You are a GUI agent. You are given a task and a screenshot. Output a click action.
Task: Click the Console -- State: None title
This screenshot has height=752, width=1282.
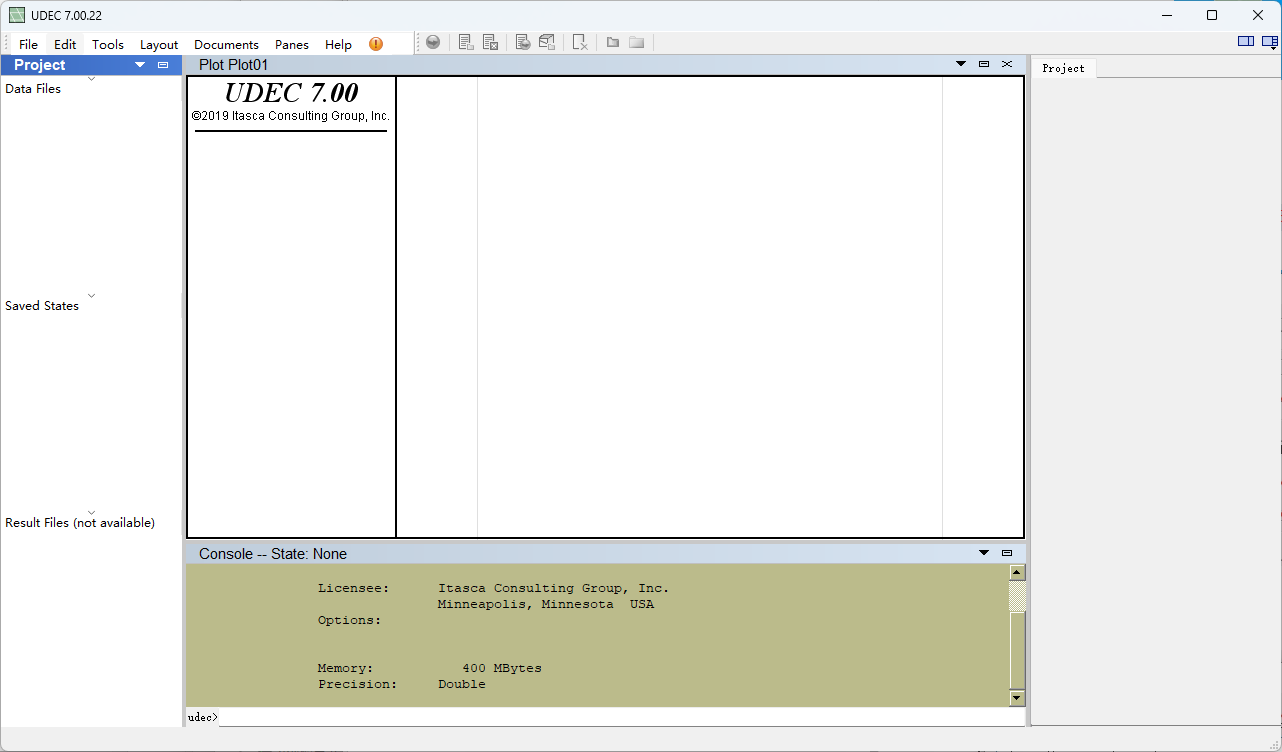(273, 554)
